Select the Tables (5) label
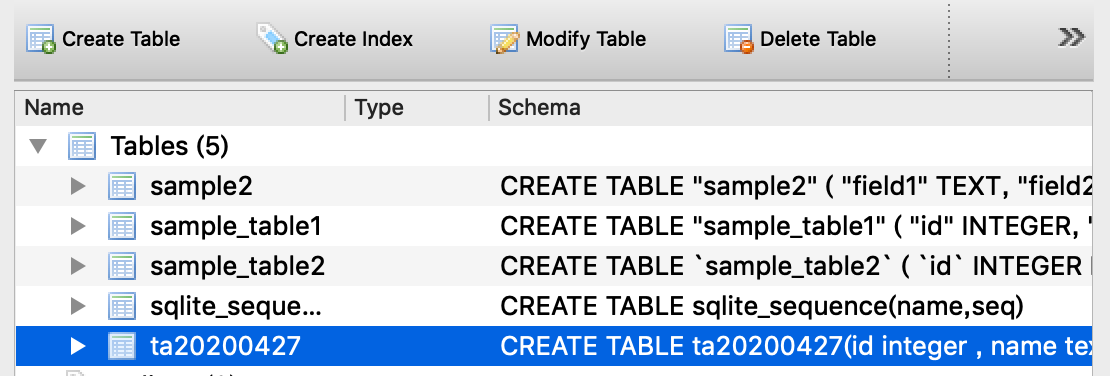This screenshot has height=376, width=1110. pos(169,147)
